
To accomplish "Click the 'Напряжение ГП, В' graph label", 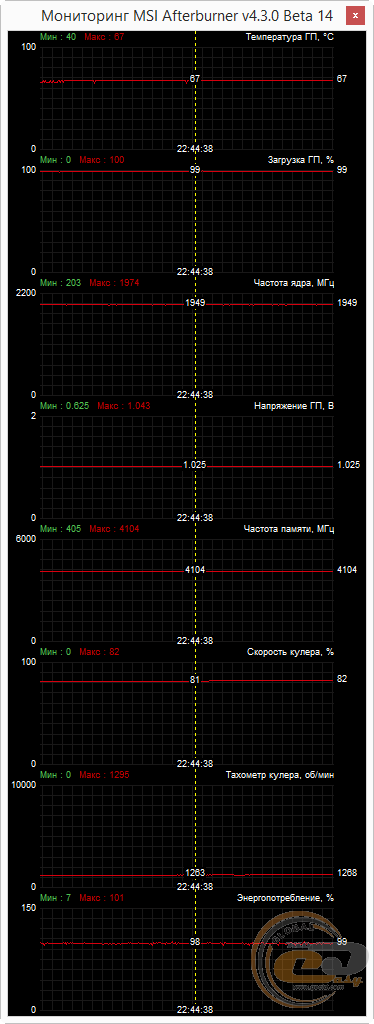I will [x=294, y=406].
